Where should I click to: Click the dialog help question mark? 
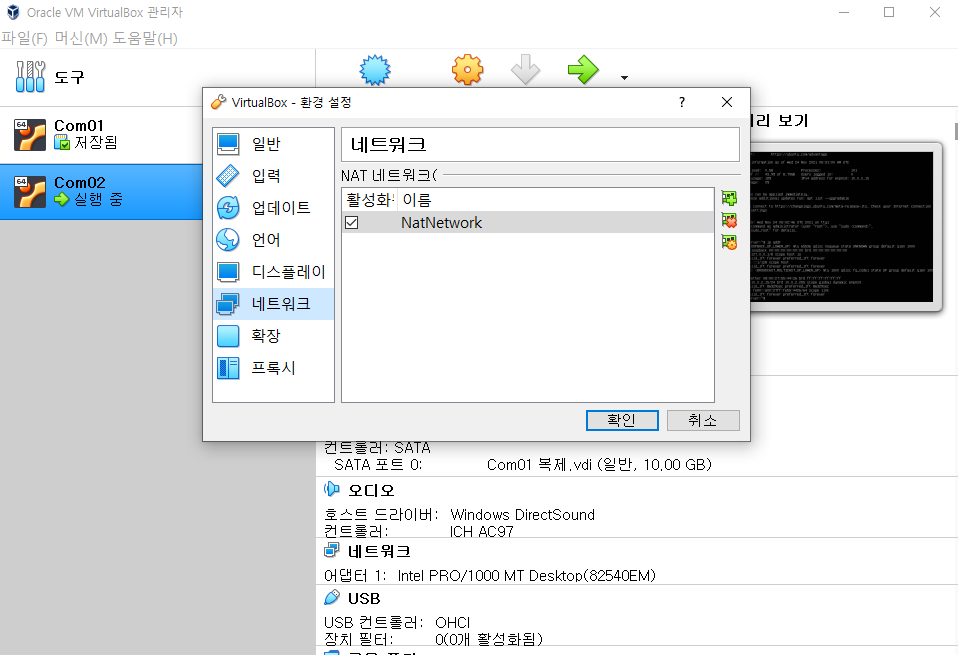[x=682, y=102]
